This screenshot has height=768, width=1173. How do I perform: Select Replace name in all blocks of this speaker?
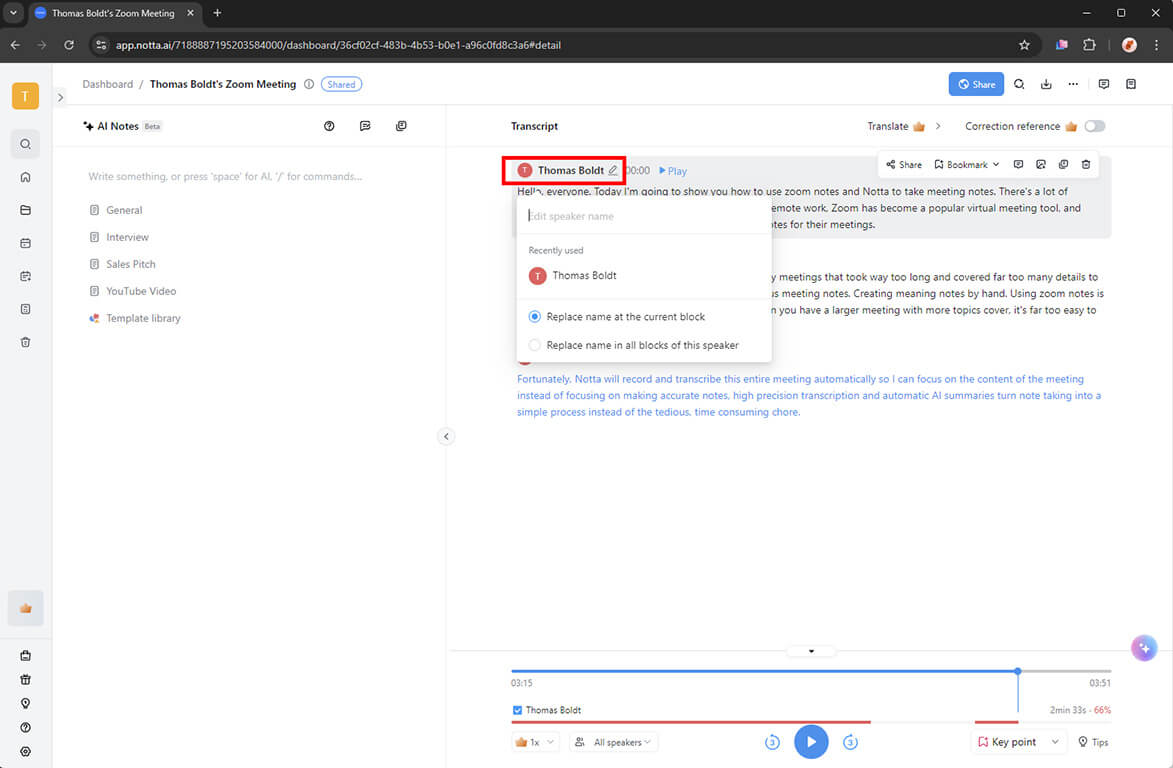[x=534, y=345]
